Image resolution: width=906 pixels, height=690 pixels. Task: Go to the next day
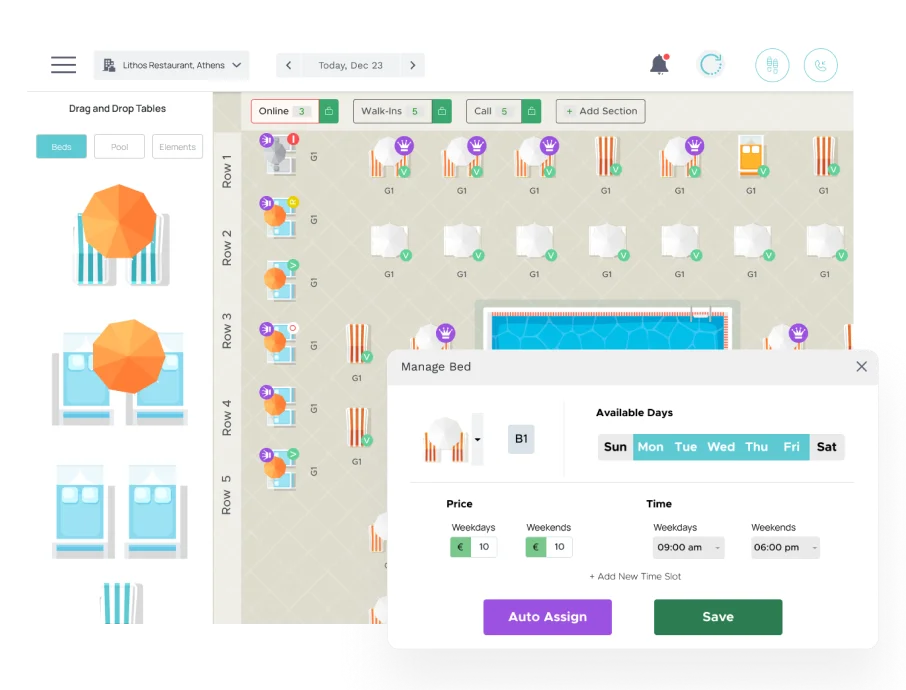[x=413, y=65]
